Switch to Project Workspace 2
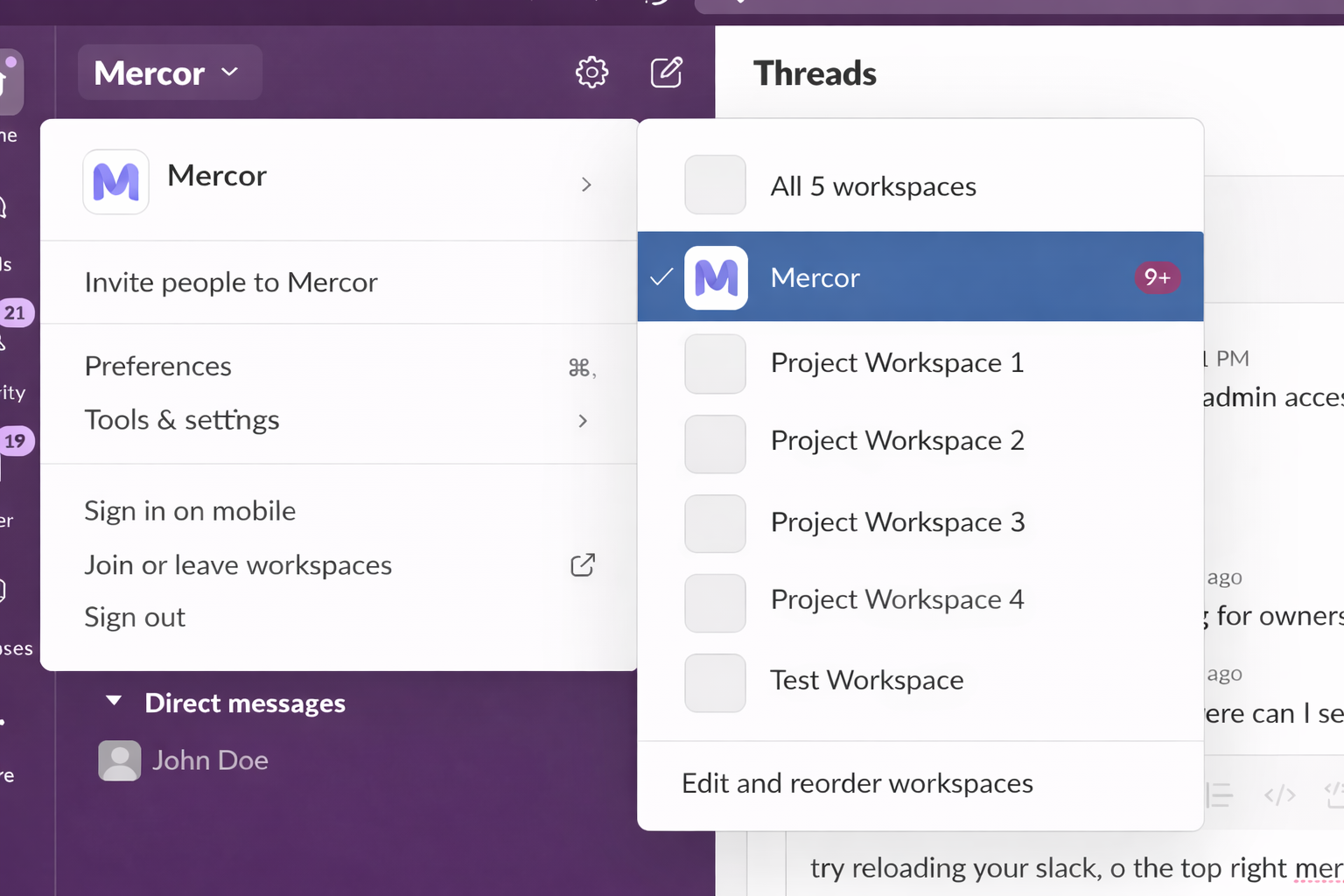The height and width of the screenshot is (896, 1344). 920,441
